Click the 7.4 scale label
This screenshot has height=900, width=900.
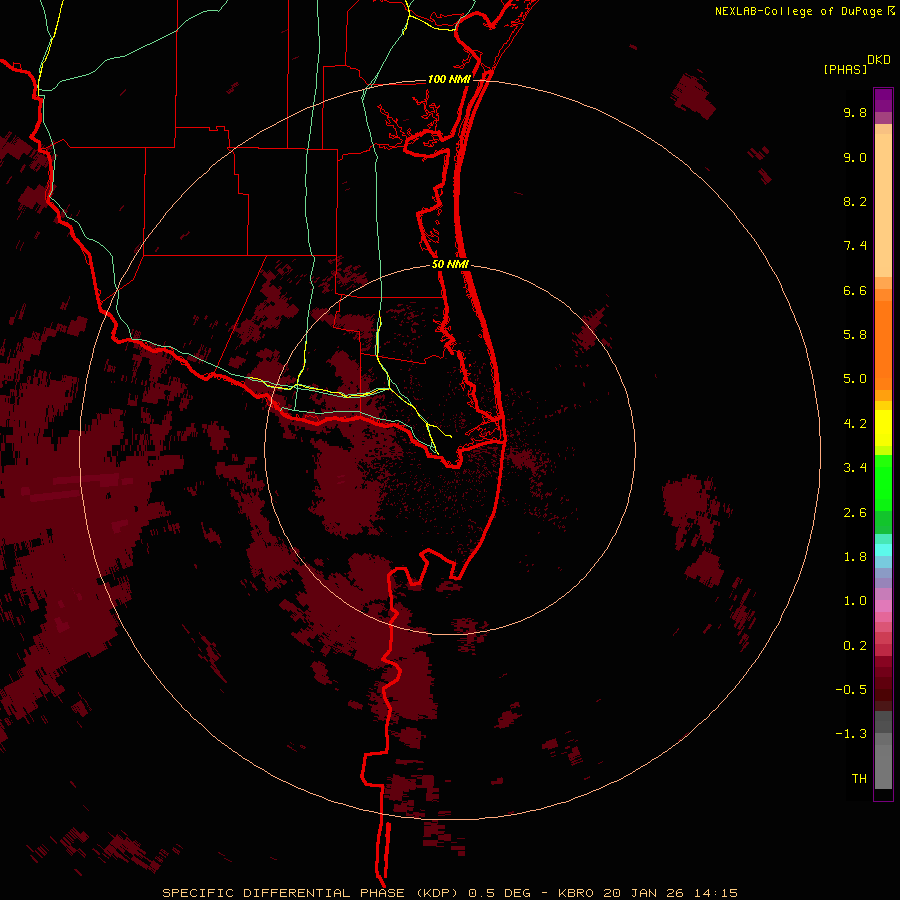tap(855, 246)
